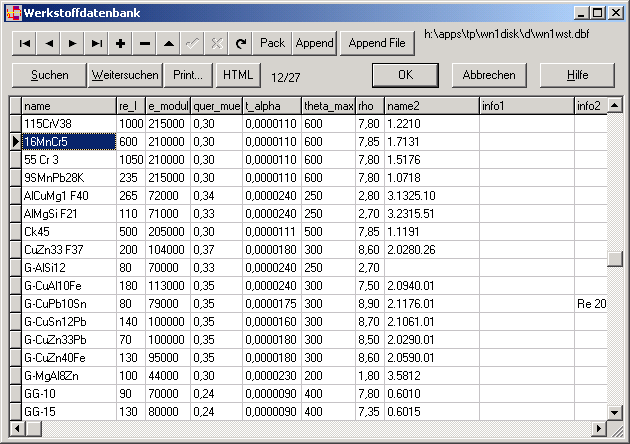This screenshot has width=630, height=444.
Task: Jump to the last record
Action: (96, 43)
